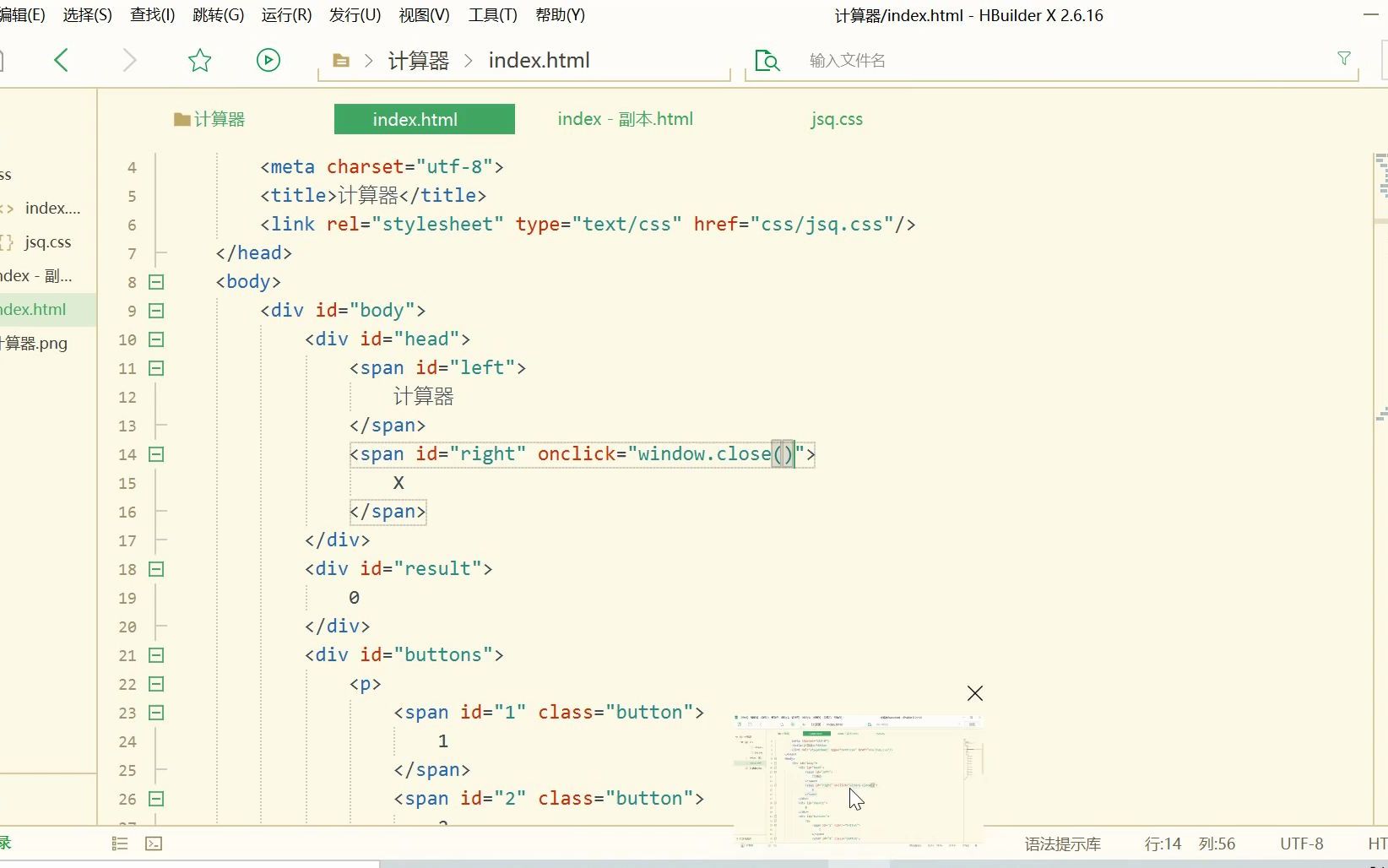Click the back navigation arrow
The image size is (1388, 868).
(x=61, y=60)
